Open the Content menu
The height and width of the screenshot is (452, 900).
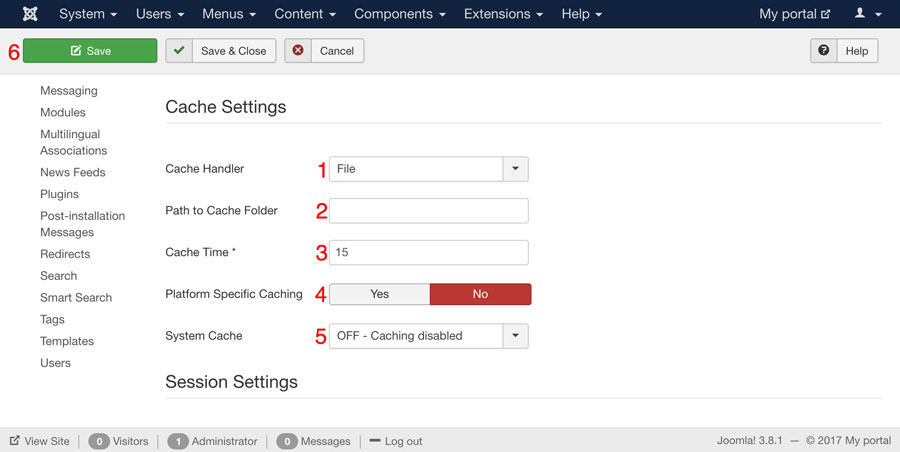click(x=304, y=14)
